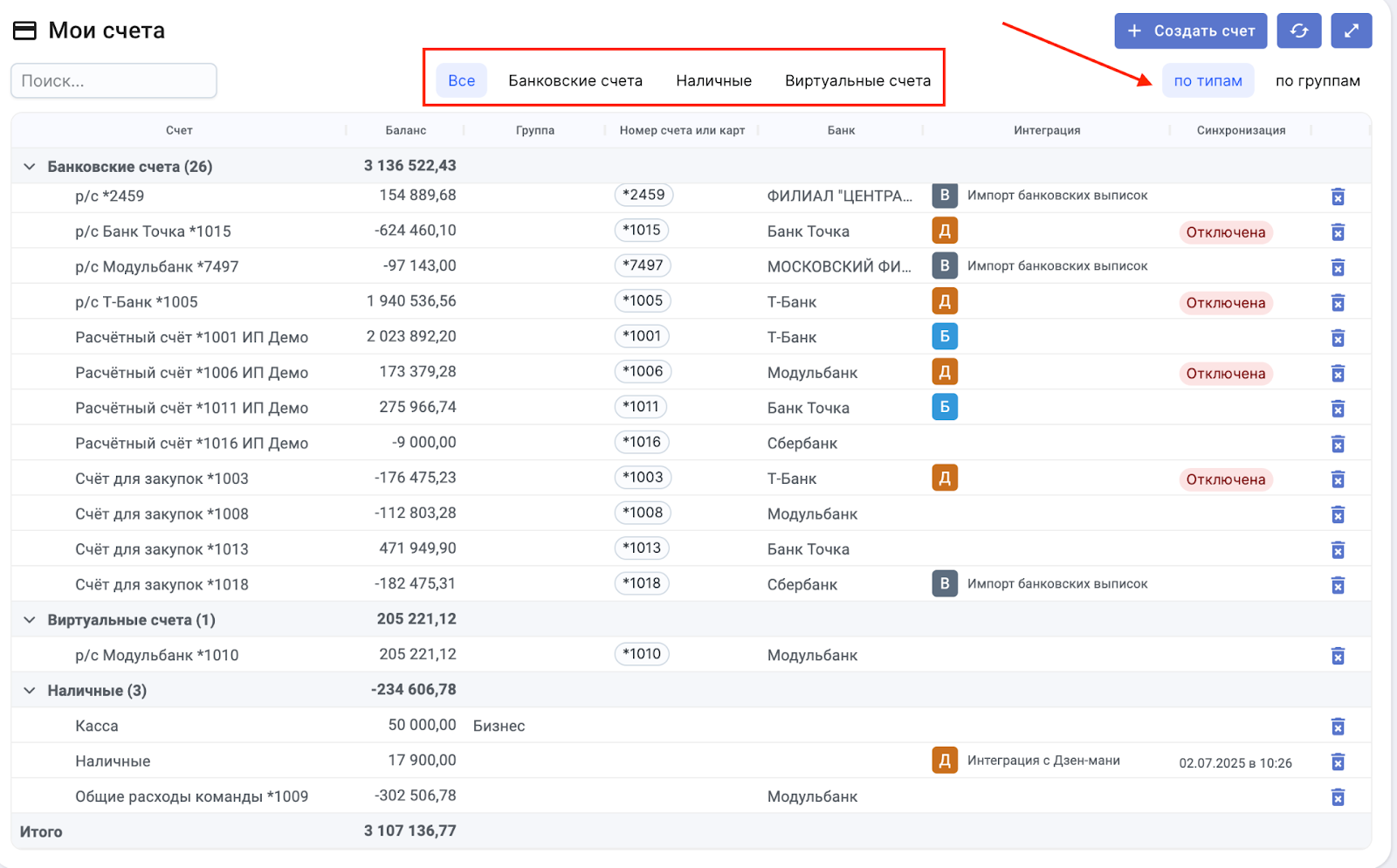The height and width of the screenshot is (868, 1397).
Task: Click trash icon for Касса row
Action: (x=1337, y=727)
